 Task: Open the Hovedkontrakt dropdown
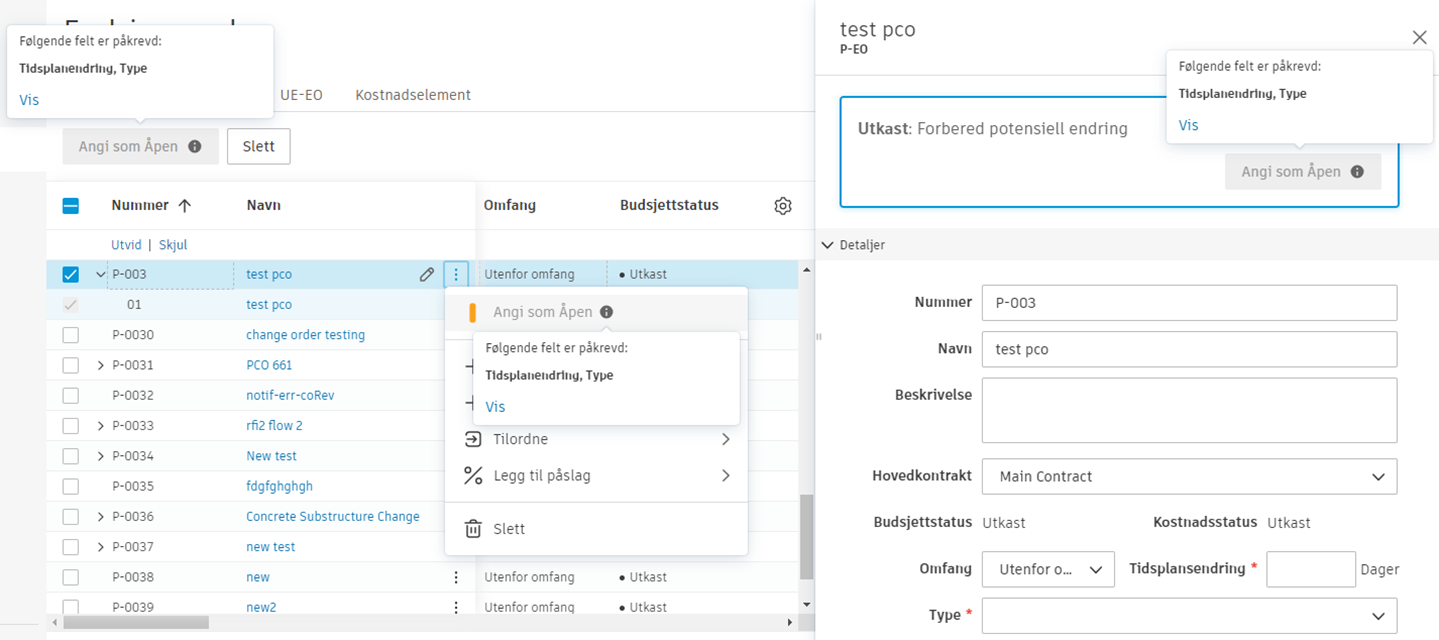(1189, 477)
